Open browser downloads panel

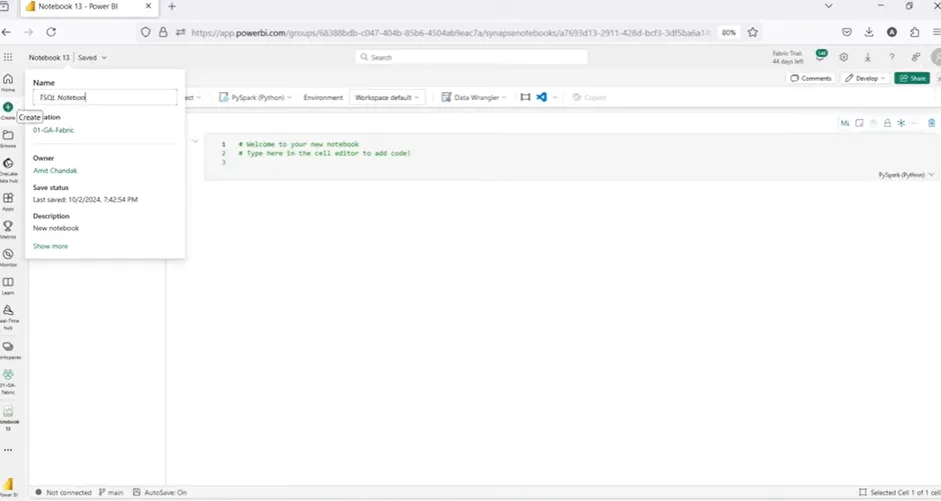pyautogui.click(x=869, y=32)
